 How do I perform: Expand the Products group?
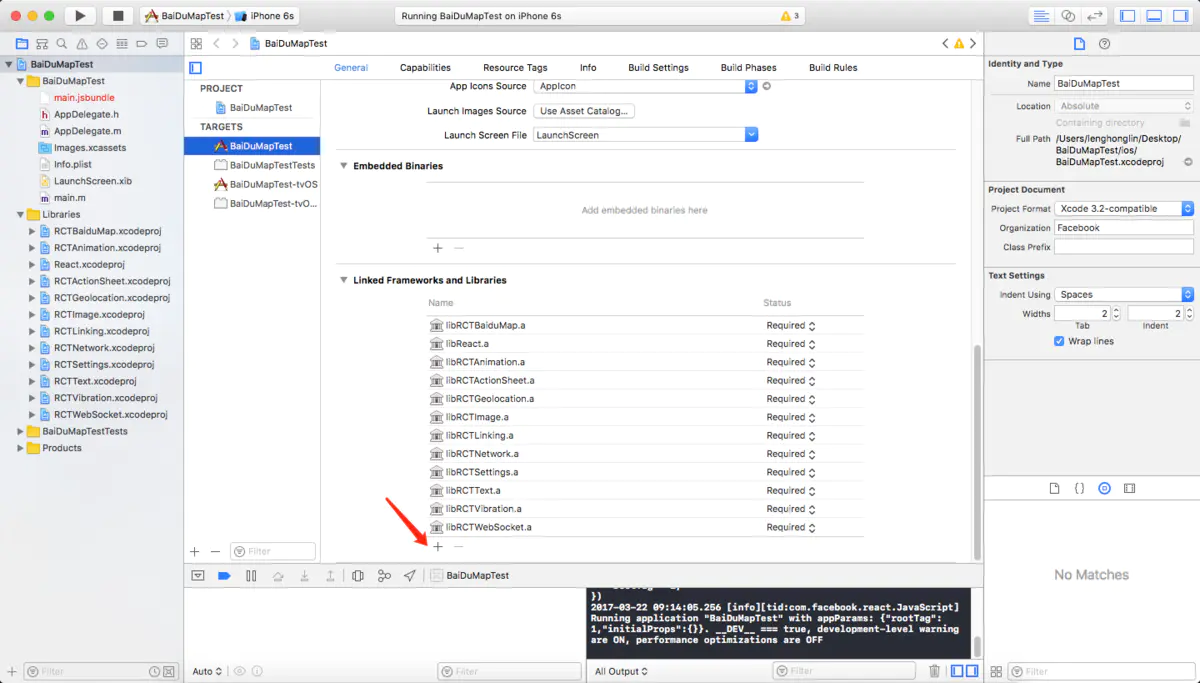20,448
